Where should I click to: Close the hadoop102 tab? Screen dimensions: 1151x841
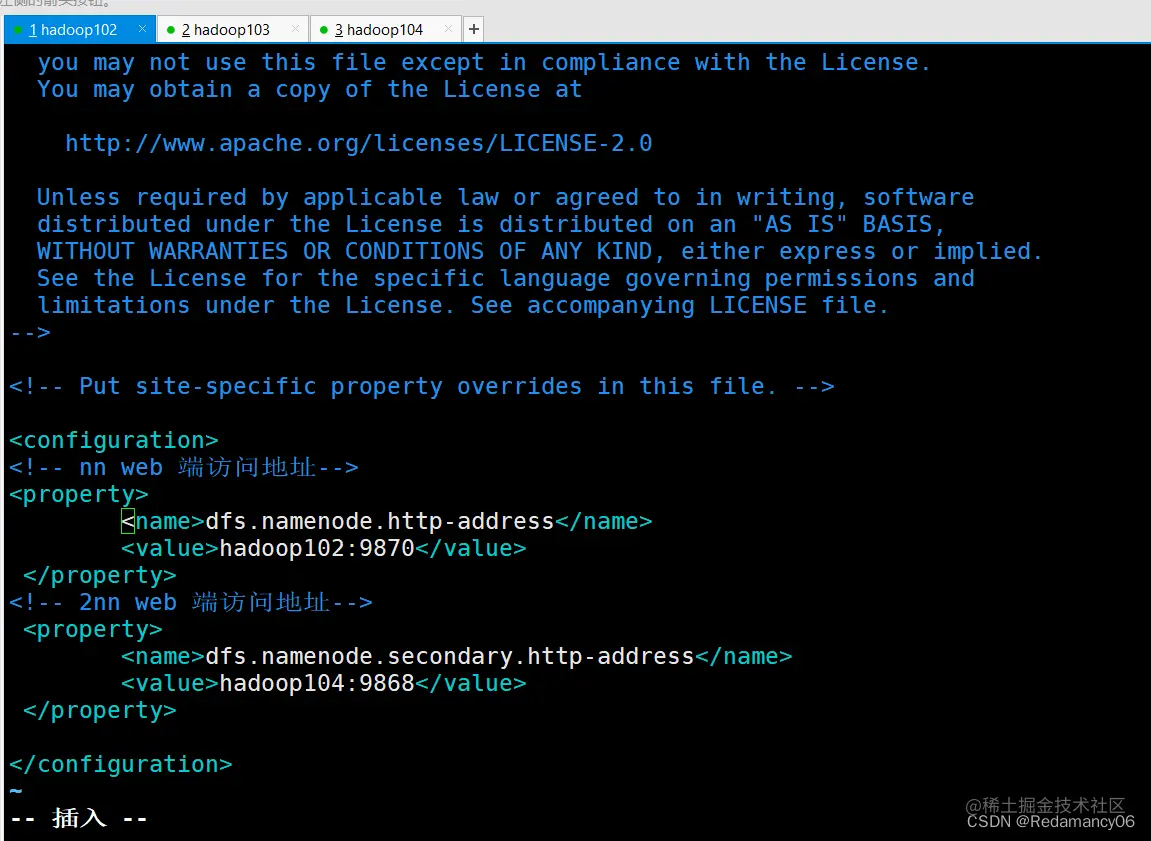pyautogui.click(x=142, y=29)
